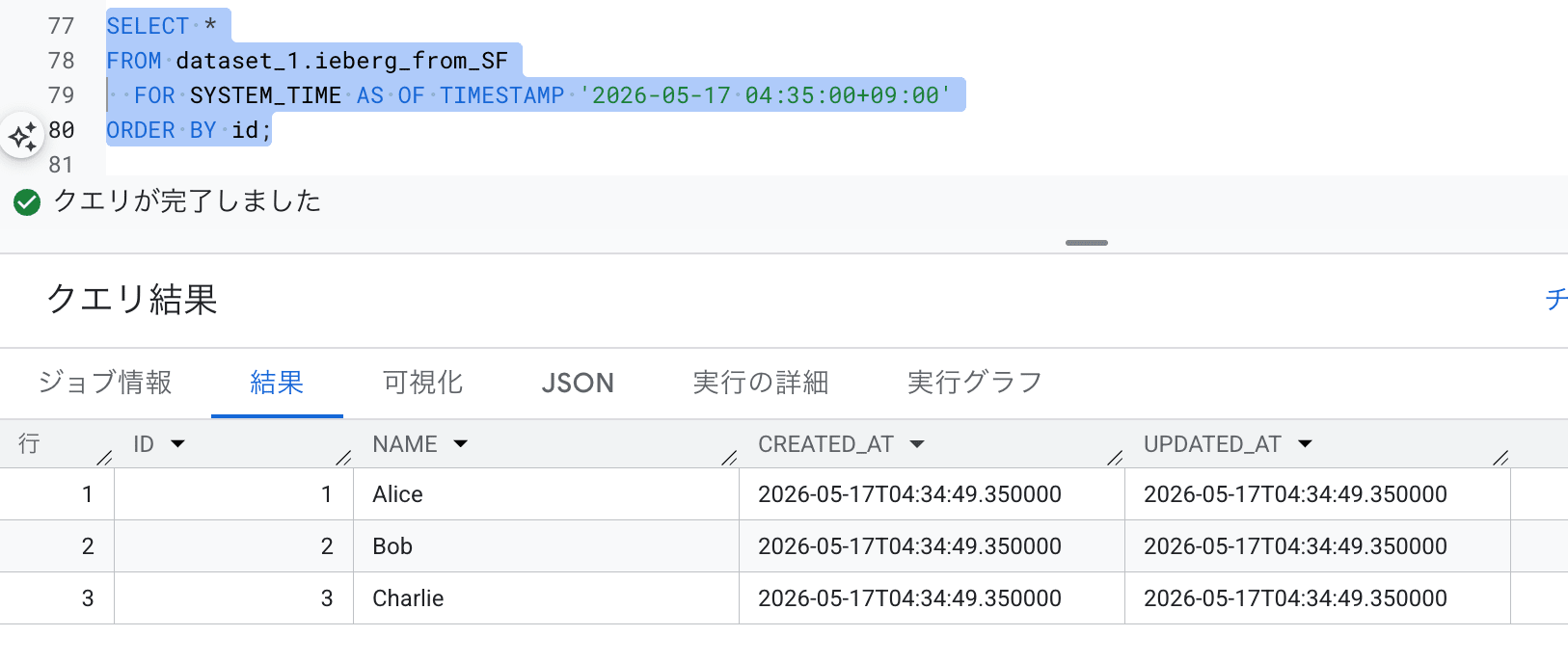Image resolution: width=1568 pixels, height=663 pixels.
Task: Click the クエリが完了しました status message
Action: pos(187,201)
